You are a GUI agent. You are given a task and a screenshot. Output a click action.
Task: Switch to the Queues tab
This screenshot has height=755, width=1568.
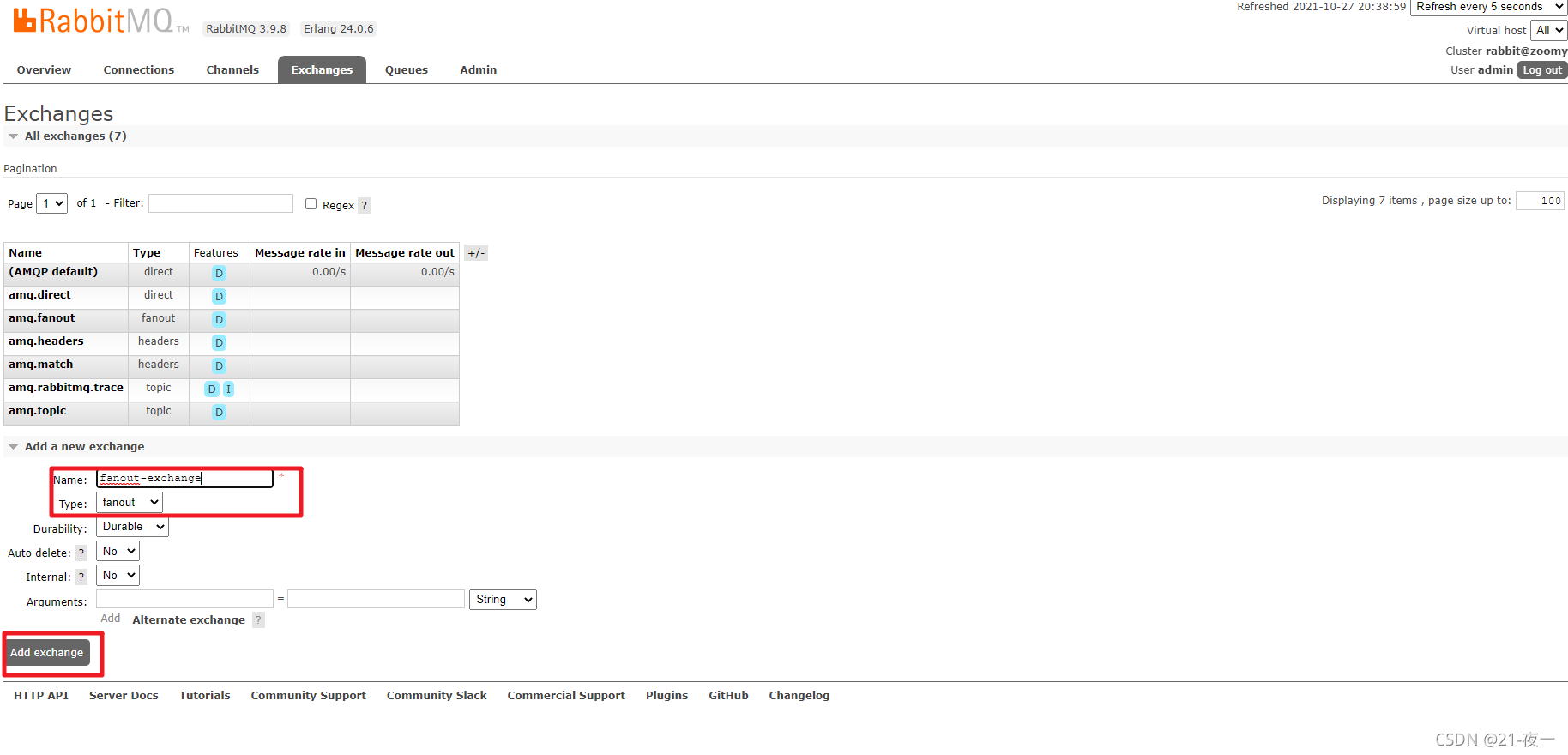(407, 70)
